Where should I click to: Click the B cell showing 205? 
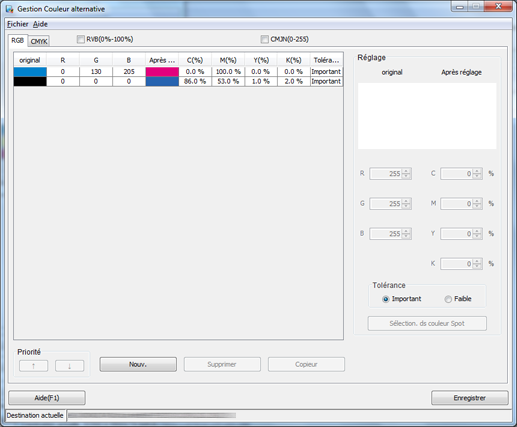tap(129, 72)
